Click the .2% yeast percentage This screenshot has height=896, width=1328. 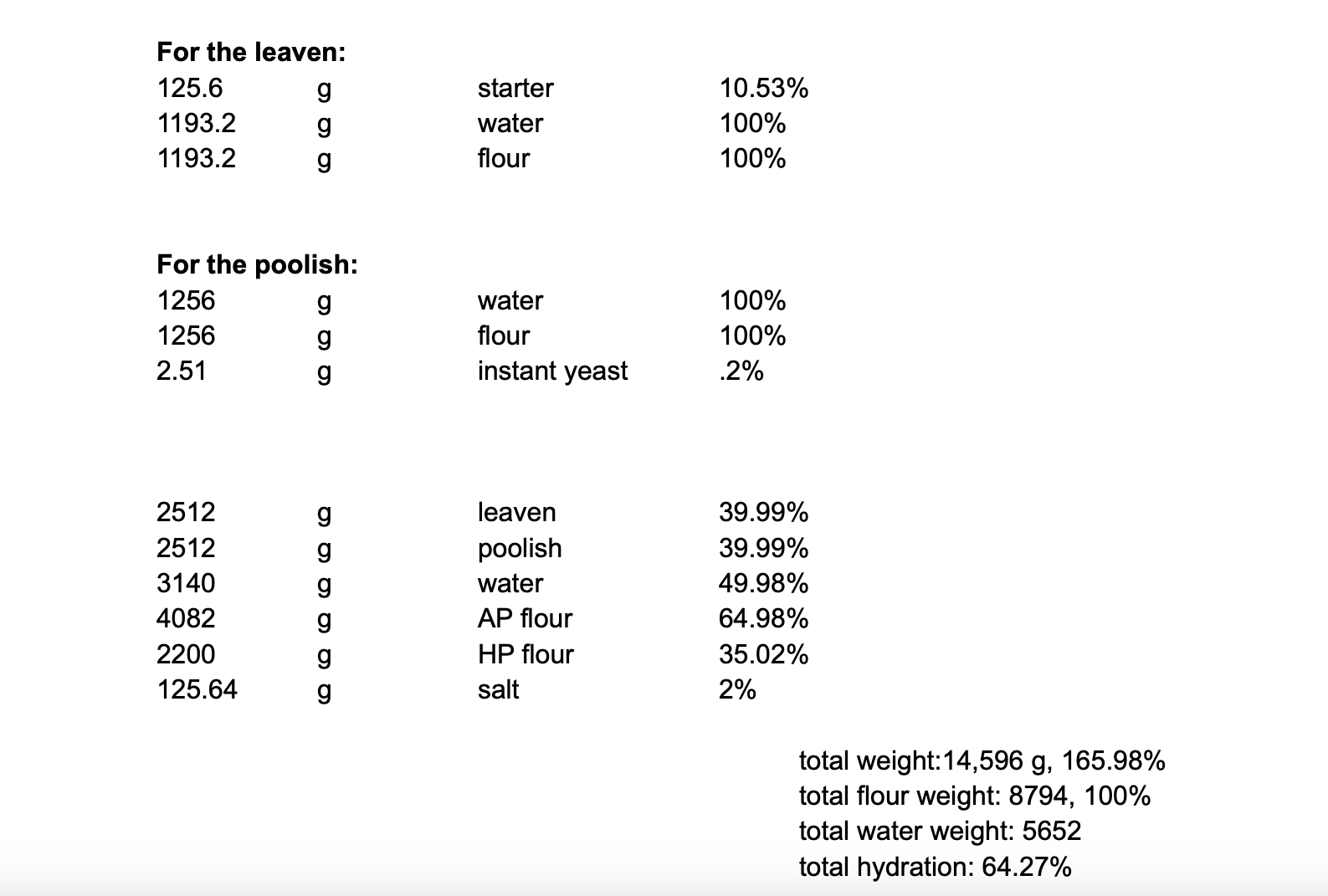741,371
